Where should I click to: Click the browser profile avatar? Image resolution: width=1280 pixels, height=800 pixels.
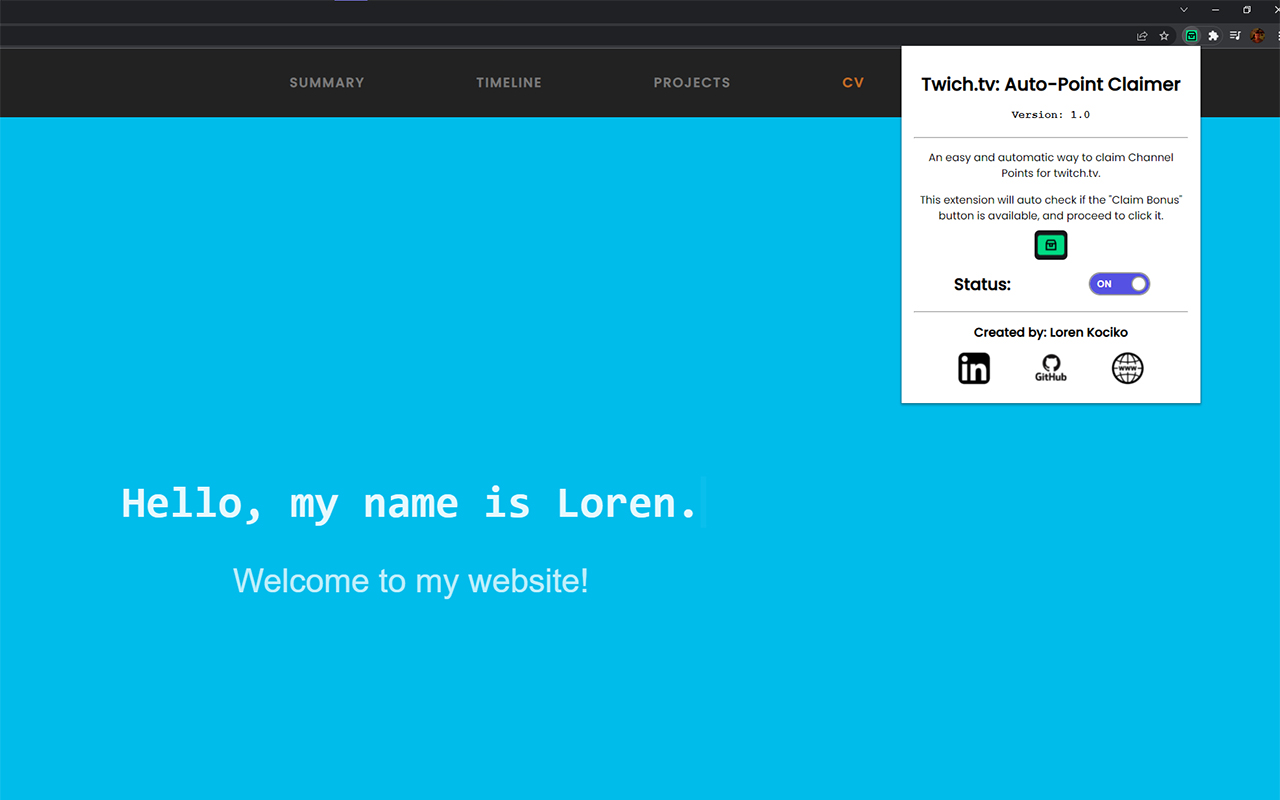click(1257, 35)
